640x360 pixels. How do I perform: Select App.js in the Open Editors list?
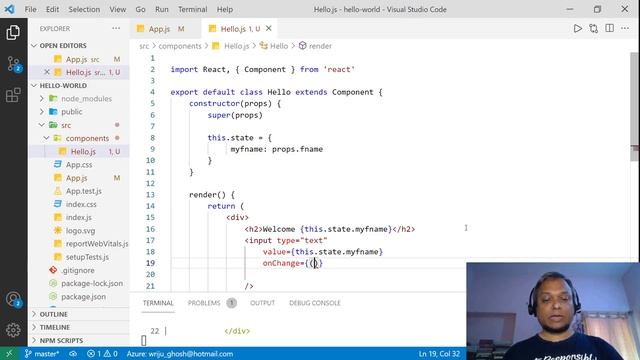[76, 59]
